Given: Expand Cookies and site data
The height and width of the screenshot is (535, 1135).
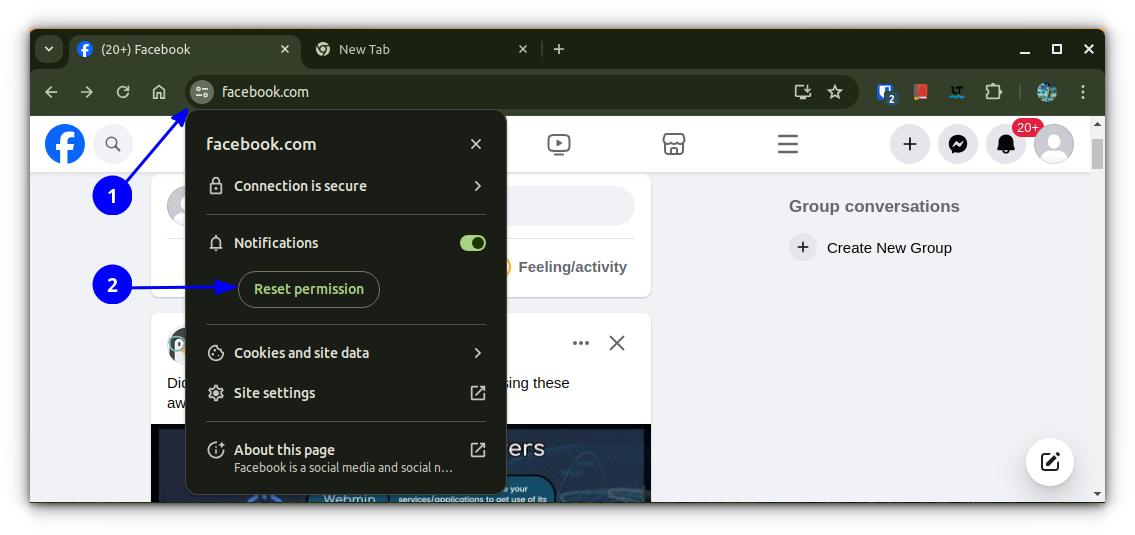Looking at the screenshot, I should (x=346, y=353).
